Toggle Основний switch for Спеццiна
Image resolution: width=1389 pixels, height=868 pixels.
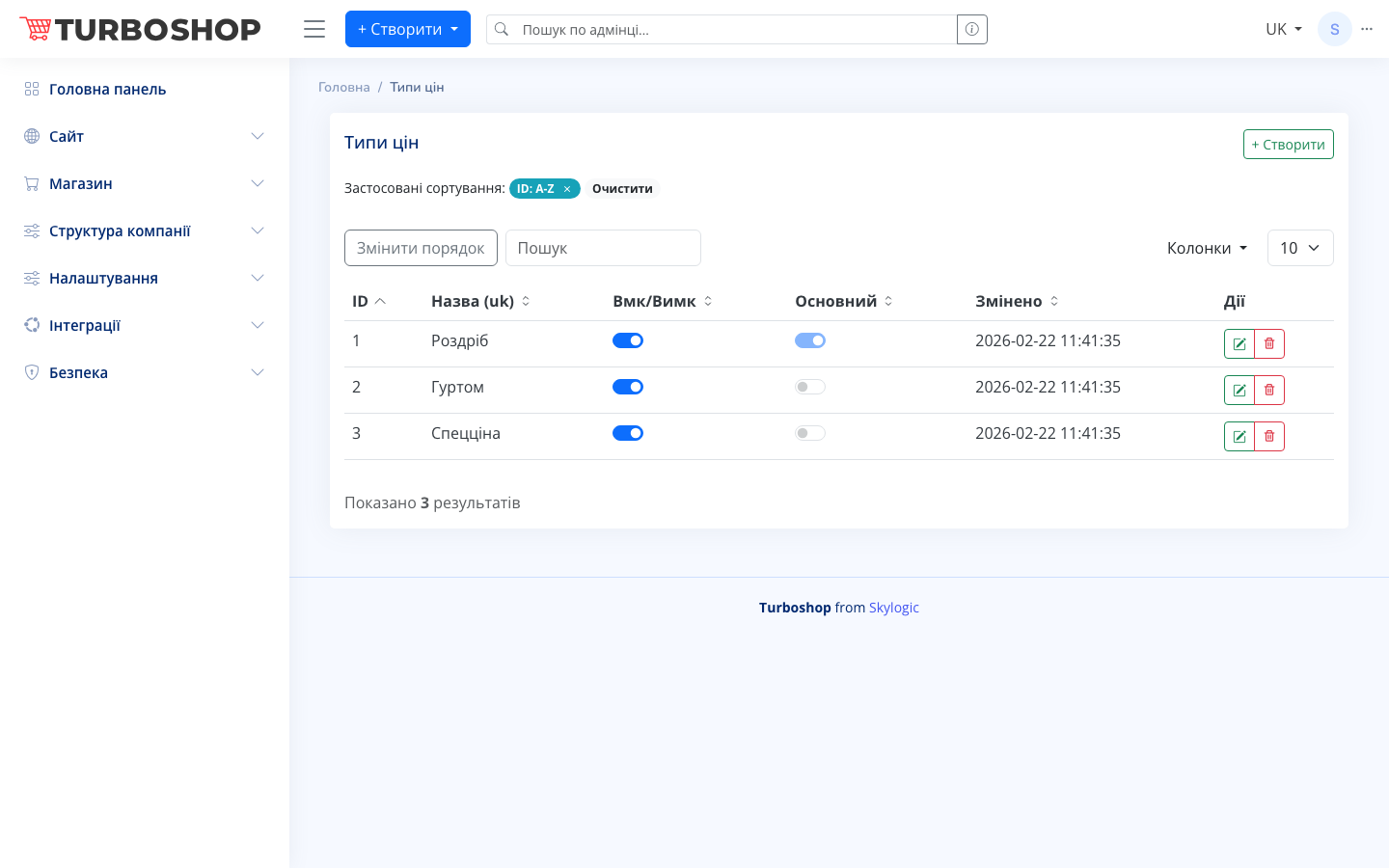810,433
